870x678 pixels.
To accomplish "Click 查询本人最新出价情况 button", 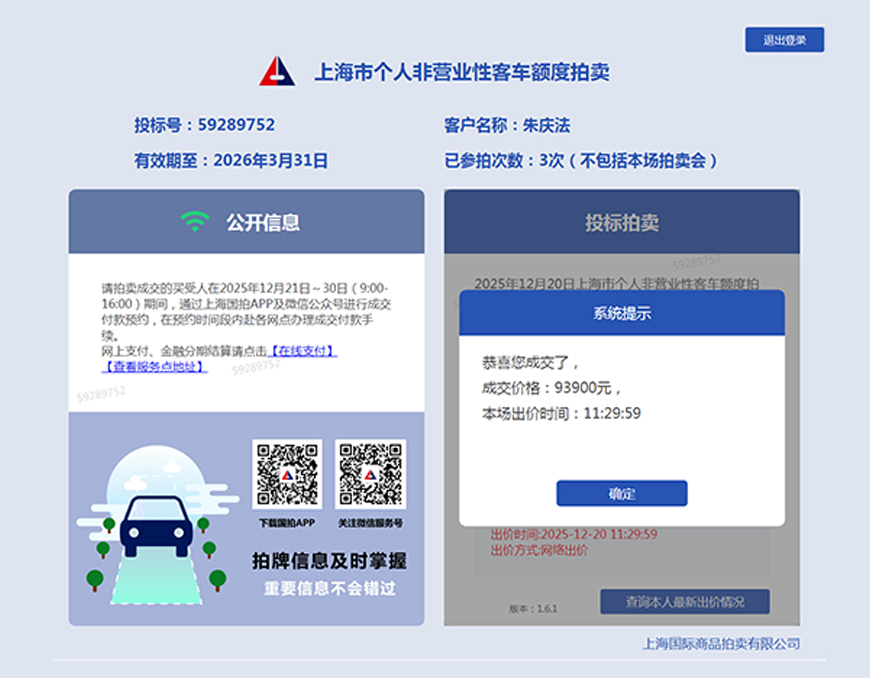I will click(x=684, y=601).
